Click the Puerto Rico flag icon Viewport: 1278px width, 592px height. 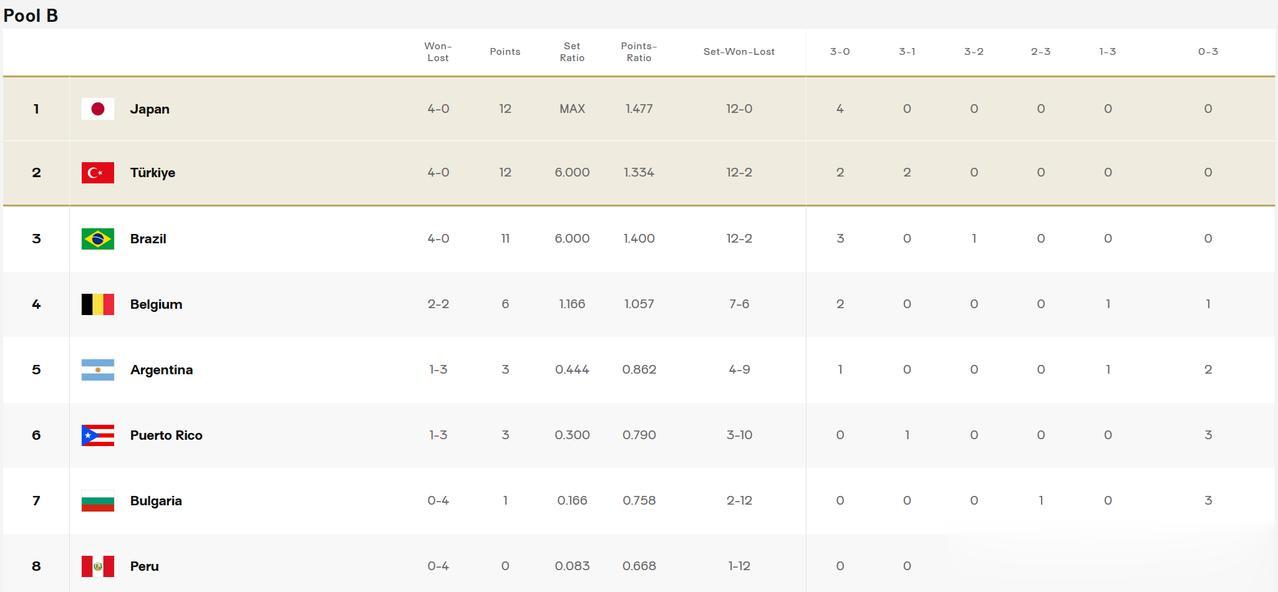(98, 435)
